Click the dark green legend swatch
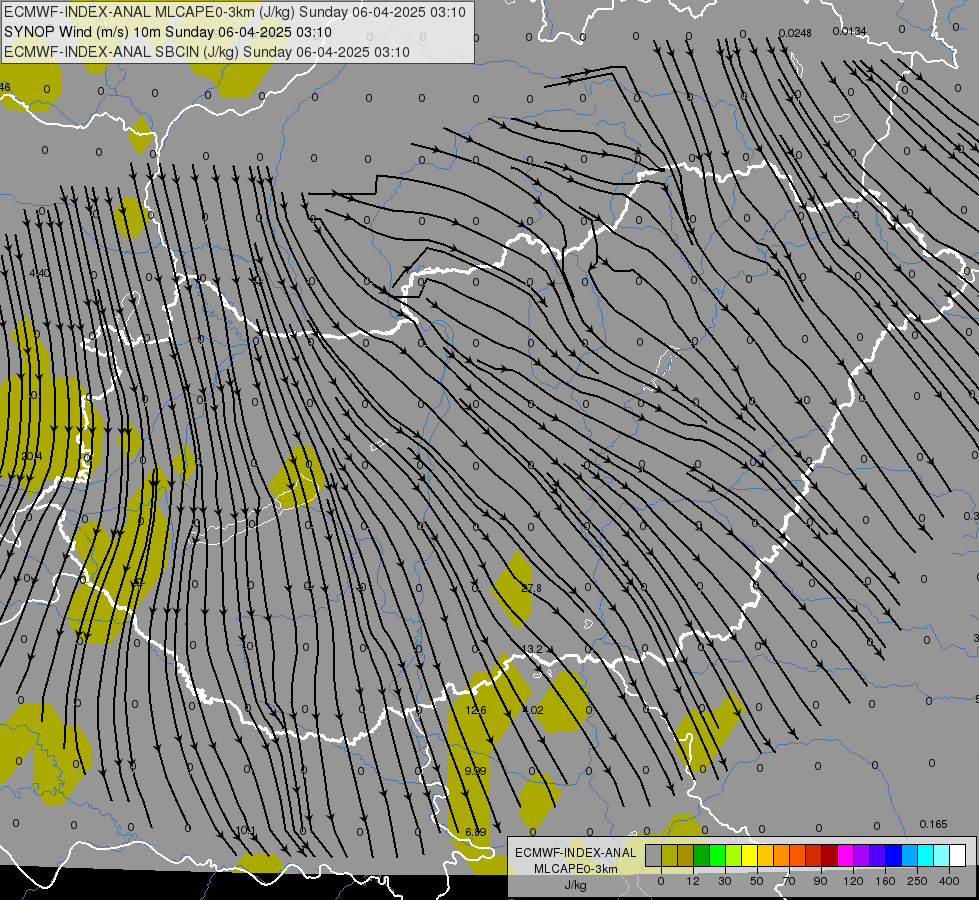 pos(702,855)
